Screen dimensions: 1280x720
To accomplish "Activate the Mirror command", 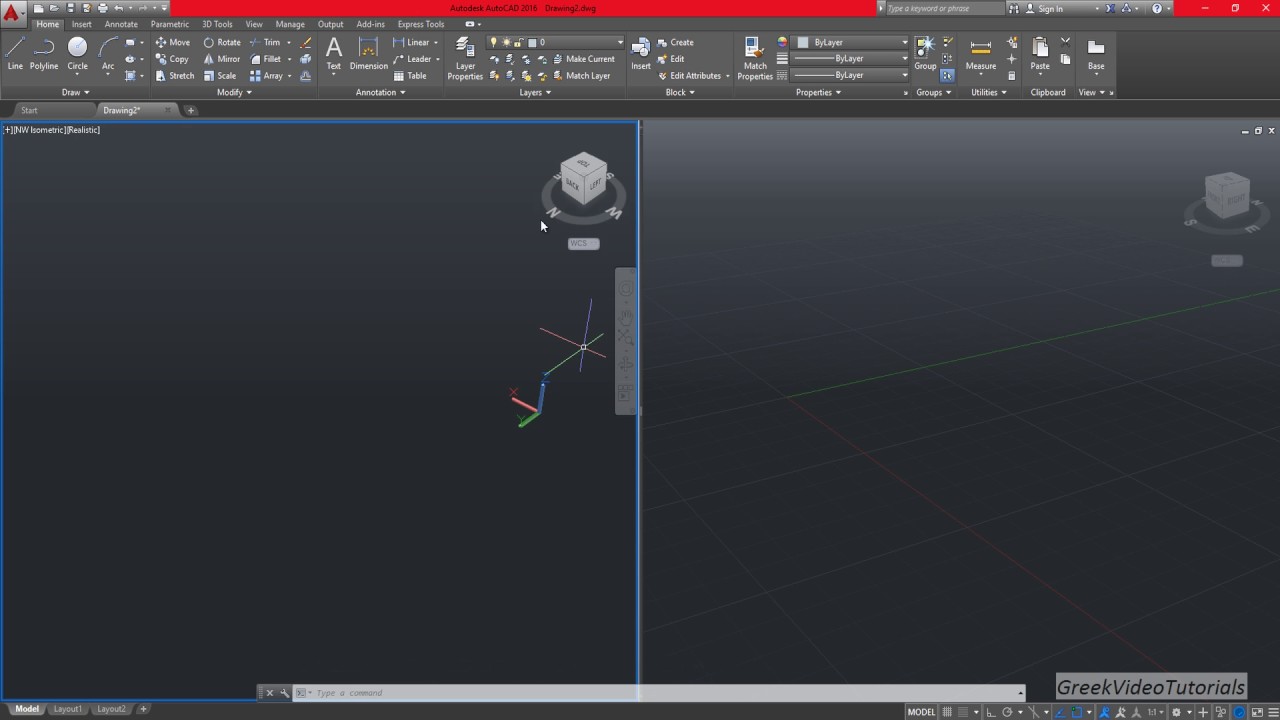I will coord(222,59).
